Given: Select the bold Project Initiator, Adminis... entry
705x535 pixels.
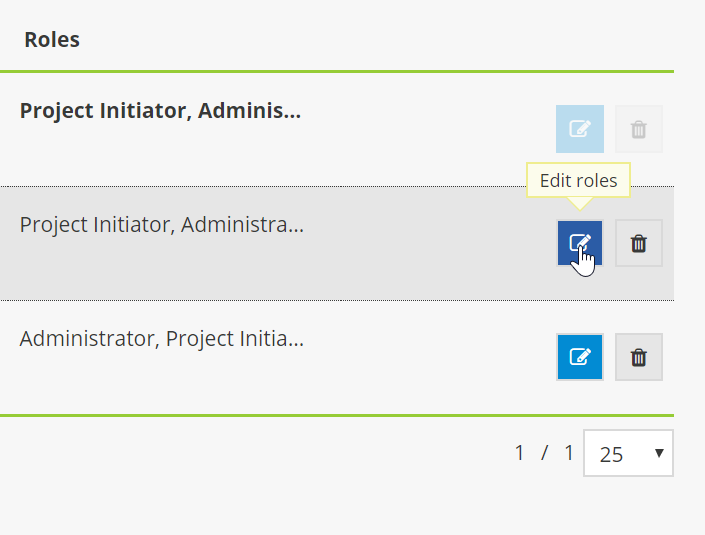Looking at the screenshot, I should click(160, 110).
